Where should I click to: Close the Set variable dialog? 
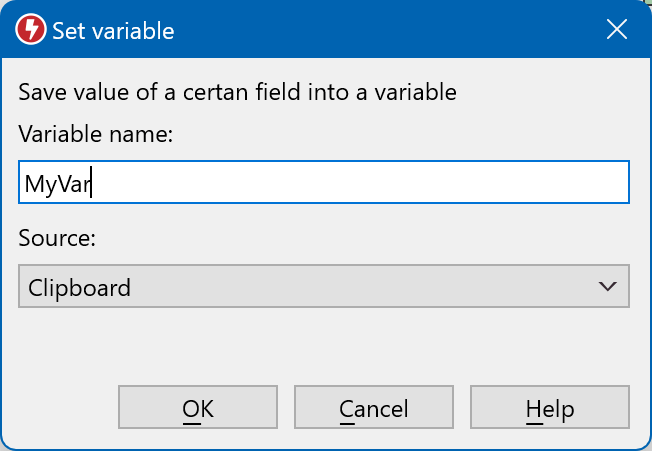click(x=617, y=31)
